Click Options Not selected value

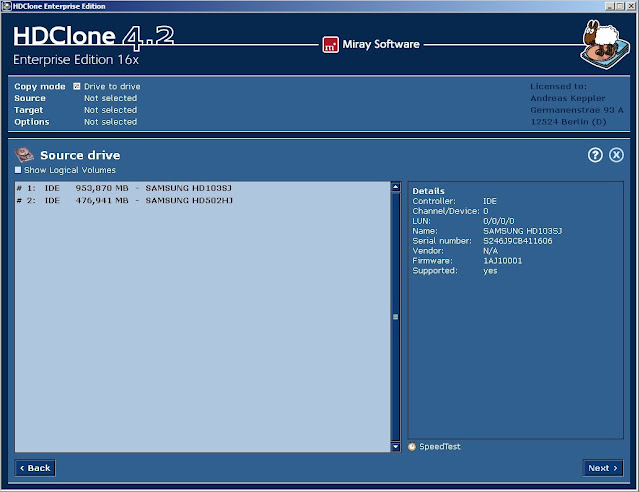point(111,122)
